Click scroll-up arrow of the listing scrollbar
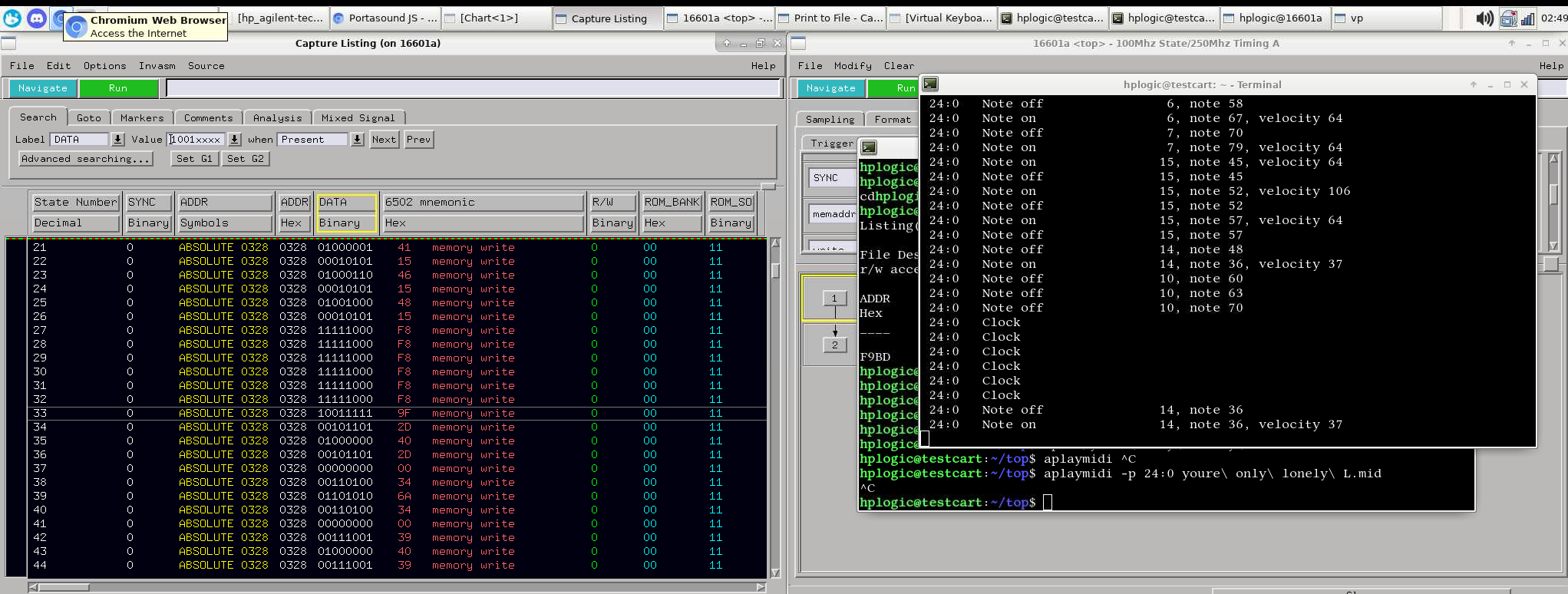 pos(775,243)
